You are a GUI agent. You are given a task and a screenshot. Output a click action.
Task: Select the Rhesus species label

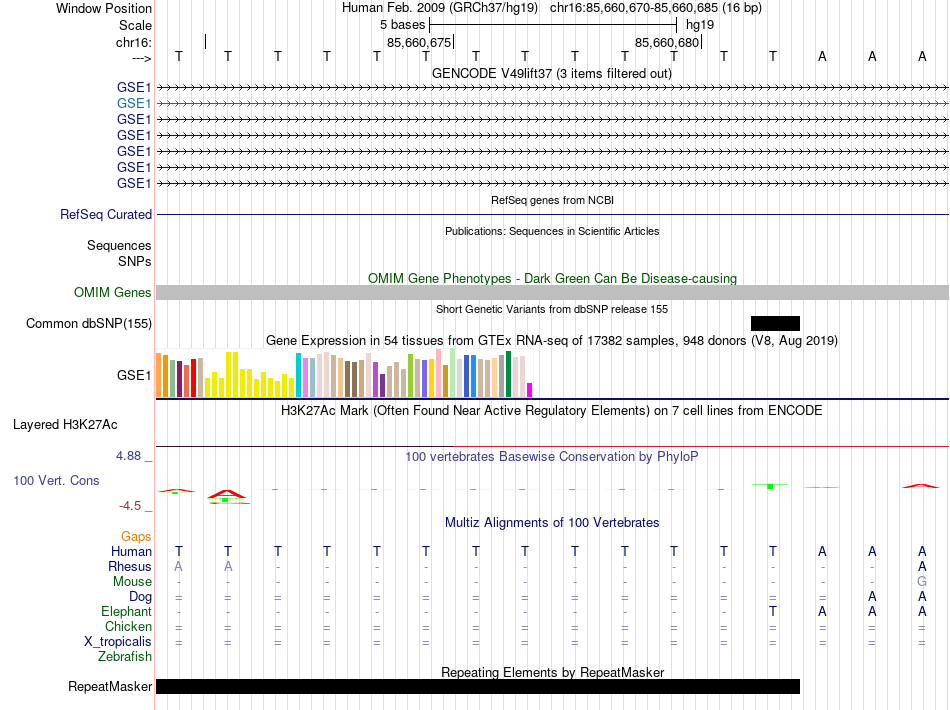[x=130, y=566]
